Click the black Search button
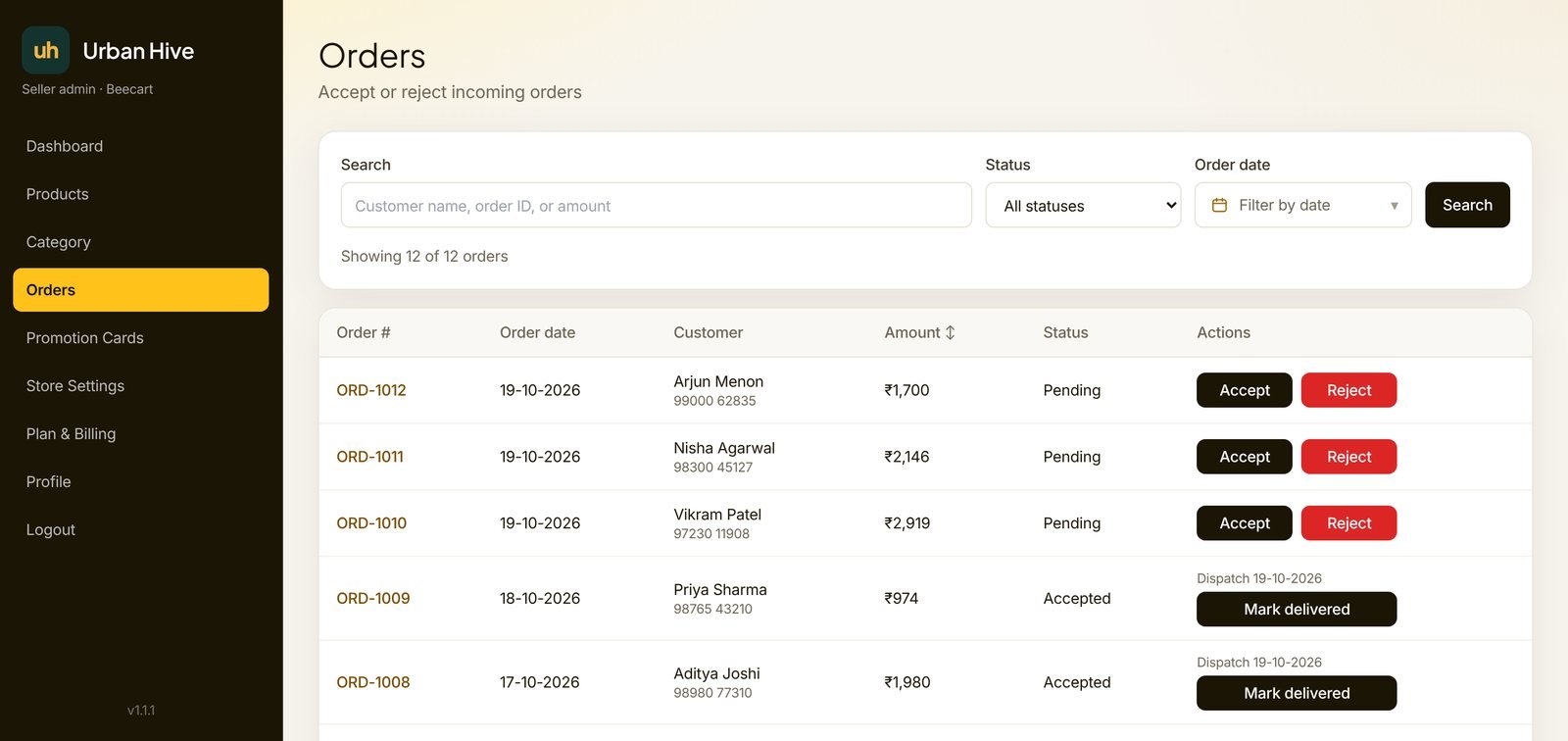Screen dimensions: 1568x741 [1467, 205]
